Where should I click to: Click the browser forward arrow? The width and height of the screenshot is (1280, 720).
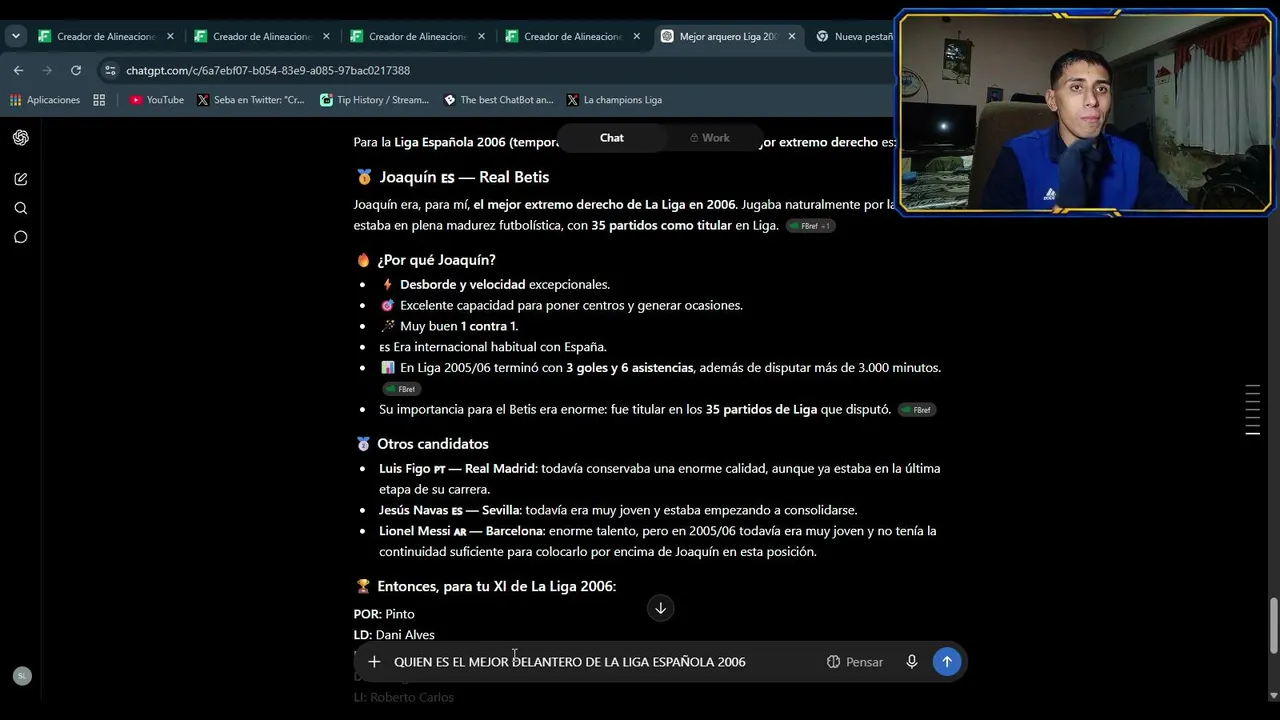click(47, 70)
